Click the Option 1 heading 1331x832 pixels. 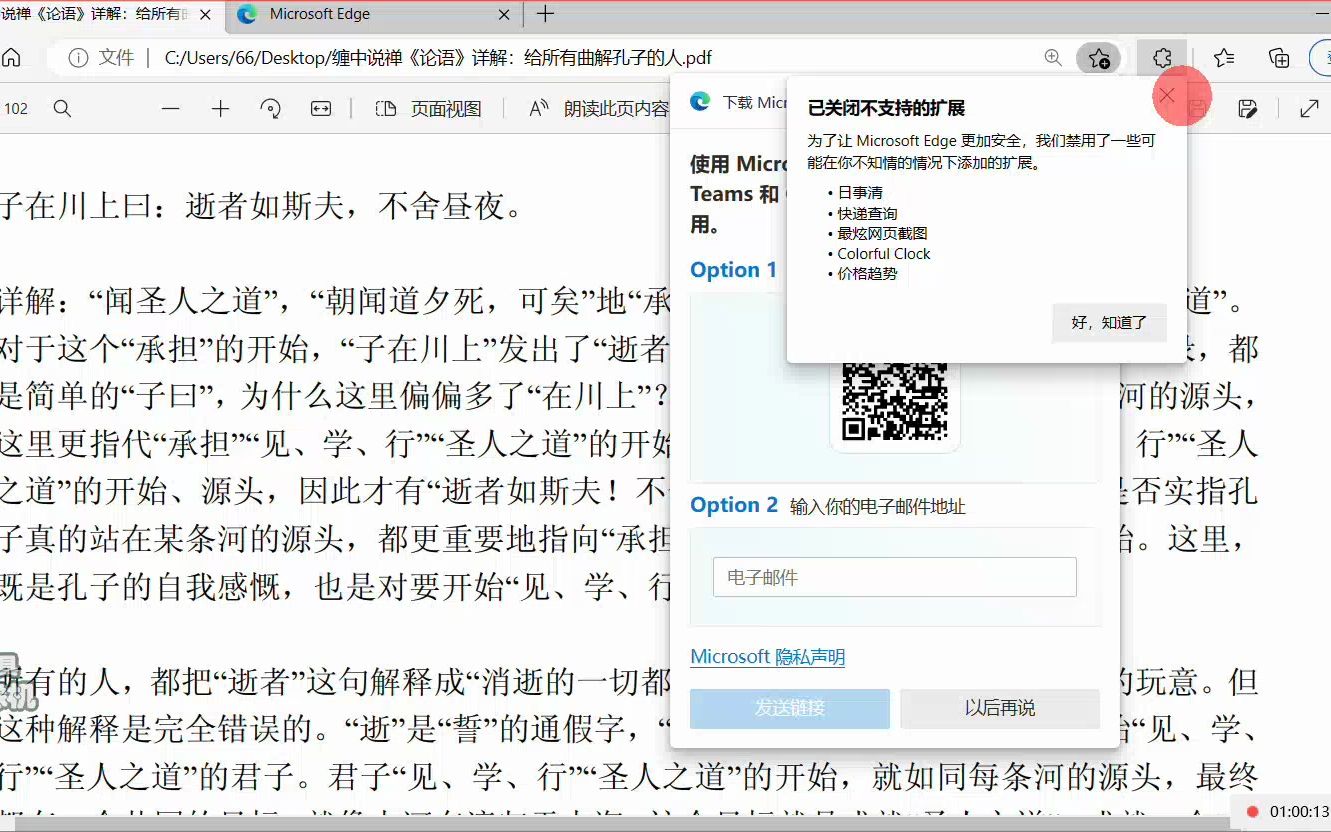click(733, 270)
